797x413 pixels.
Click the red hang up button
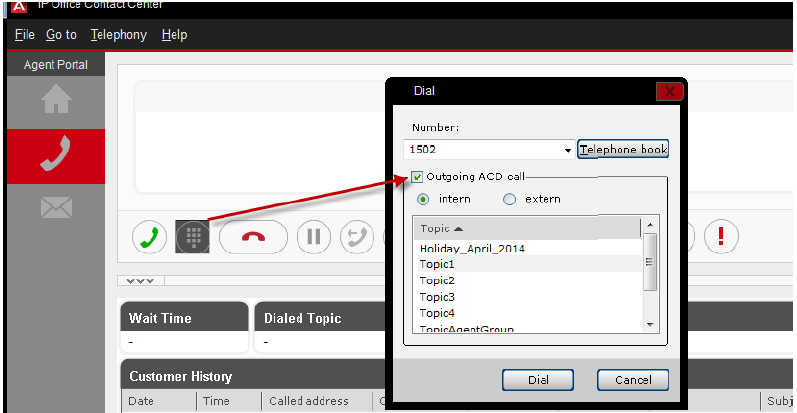(x=253, y=237)
